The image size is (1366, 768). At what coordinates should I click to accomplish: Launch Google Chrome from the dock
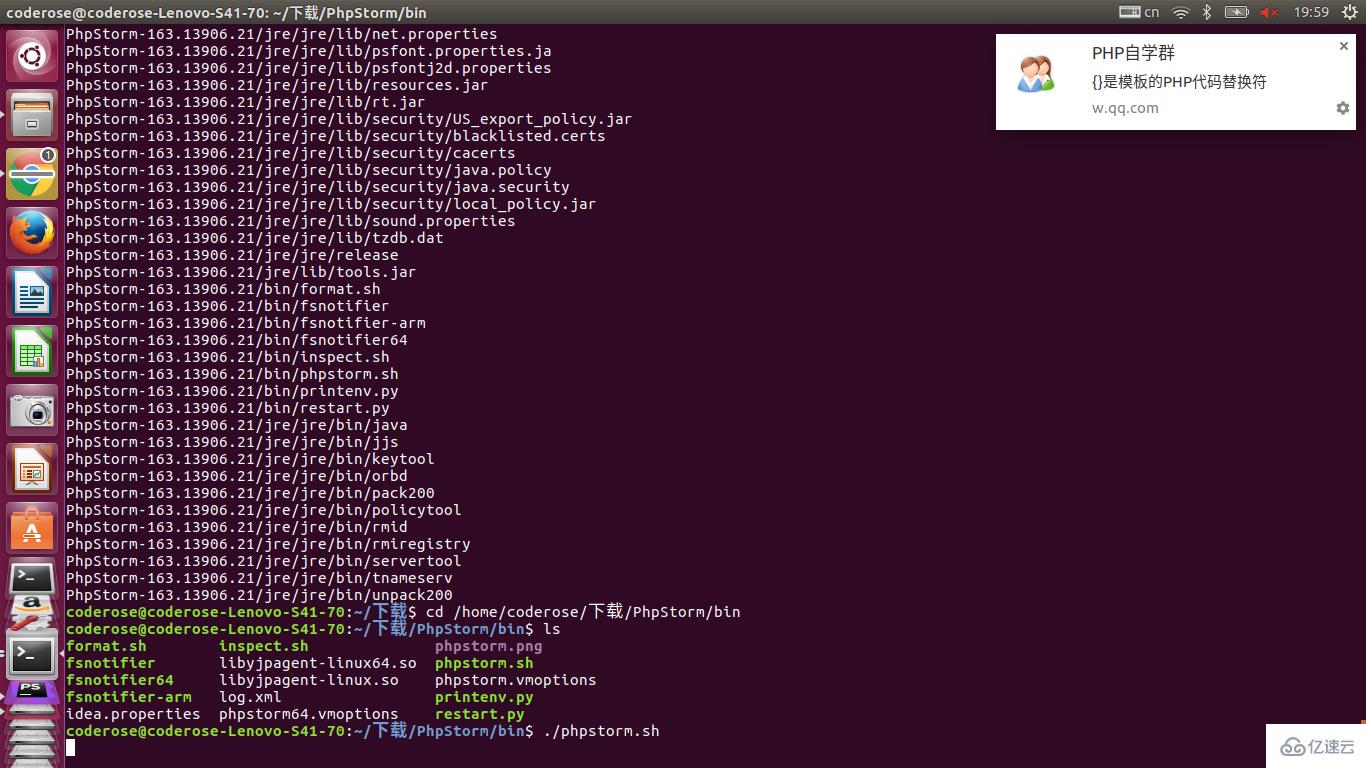coord(32,174)
